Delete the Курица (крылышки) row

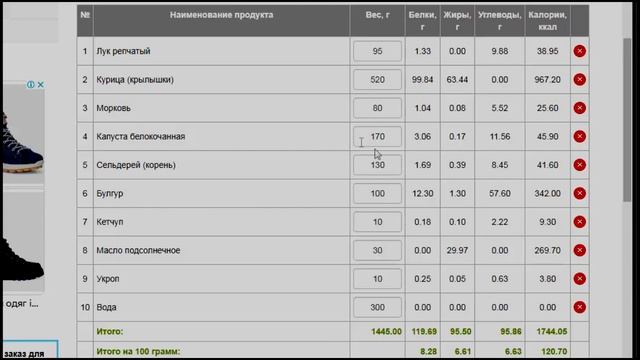coord(580,80)
